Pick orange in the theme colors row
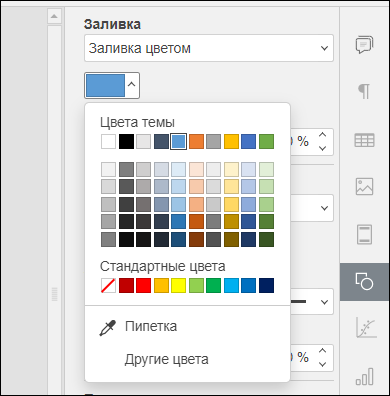Image resolution: width=390 pixels, height=396 pixels. (196, 141)
